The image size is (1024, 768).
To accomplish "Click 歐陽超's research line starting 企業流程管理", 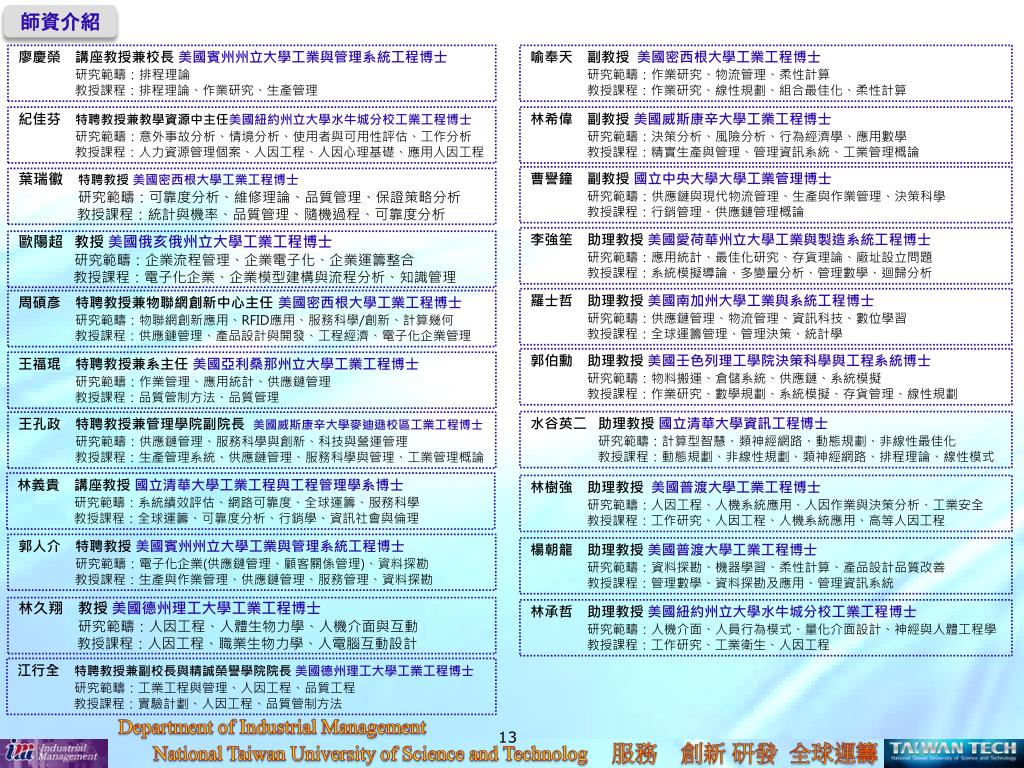I will 244,259.
